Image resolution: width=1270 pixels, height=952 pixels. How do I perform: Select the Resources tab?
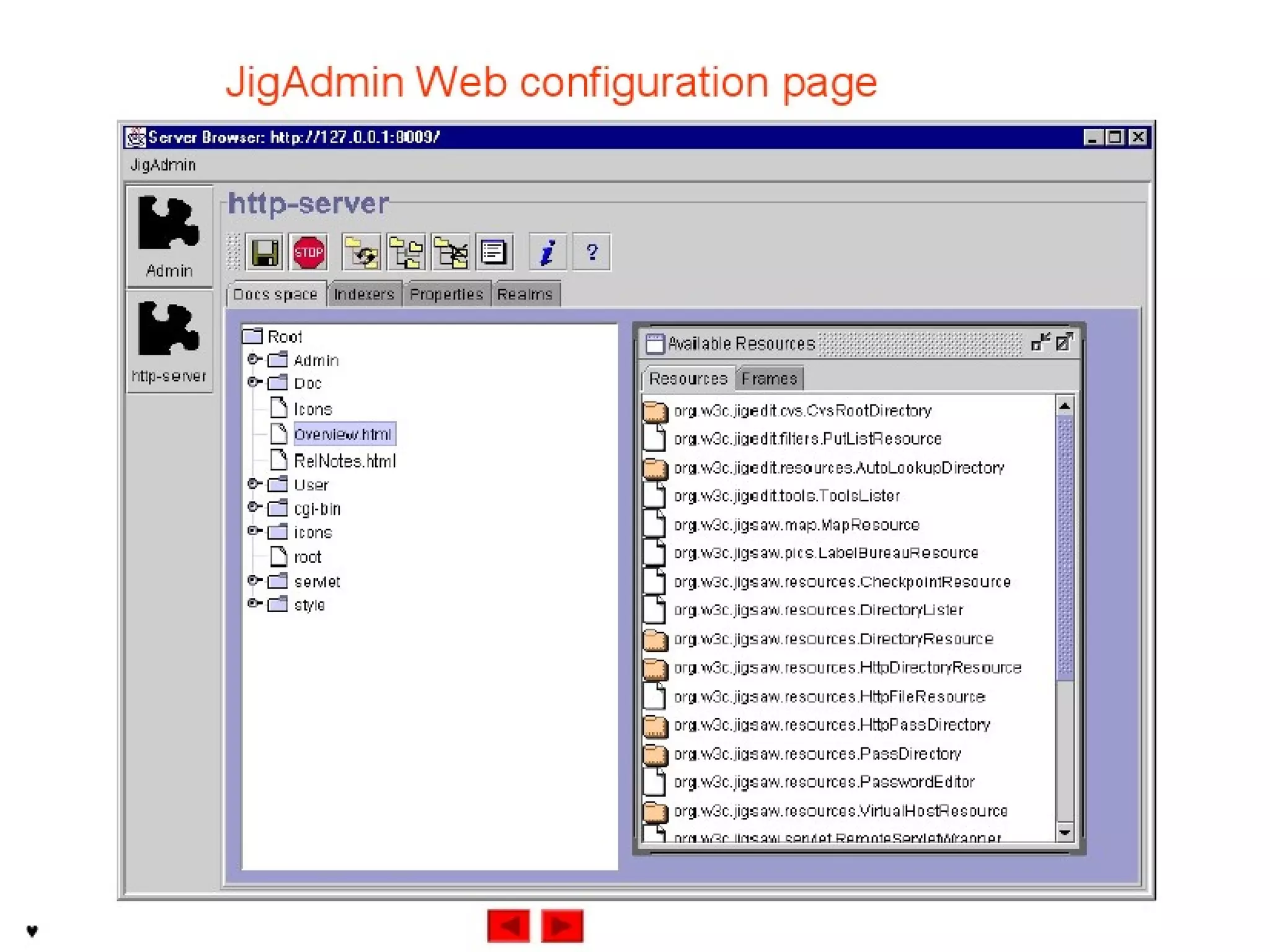(688, 379)
